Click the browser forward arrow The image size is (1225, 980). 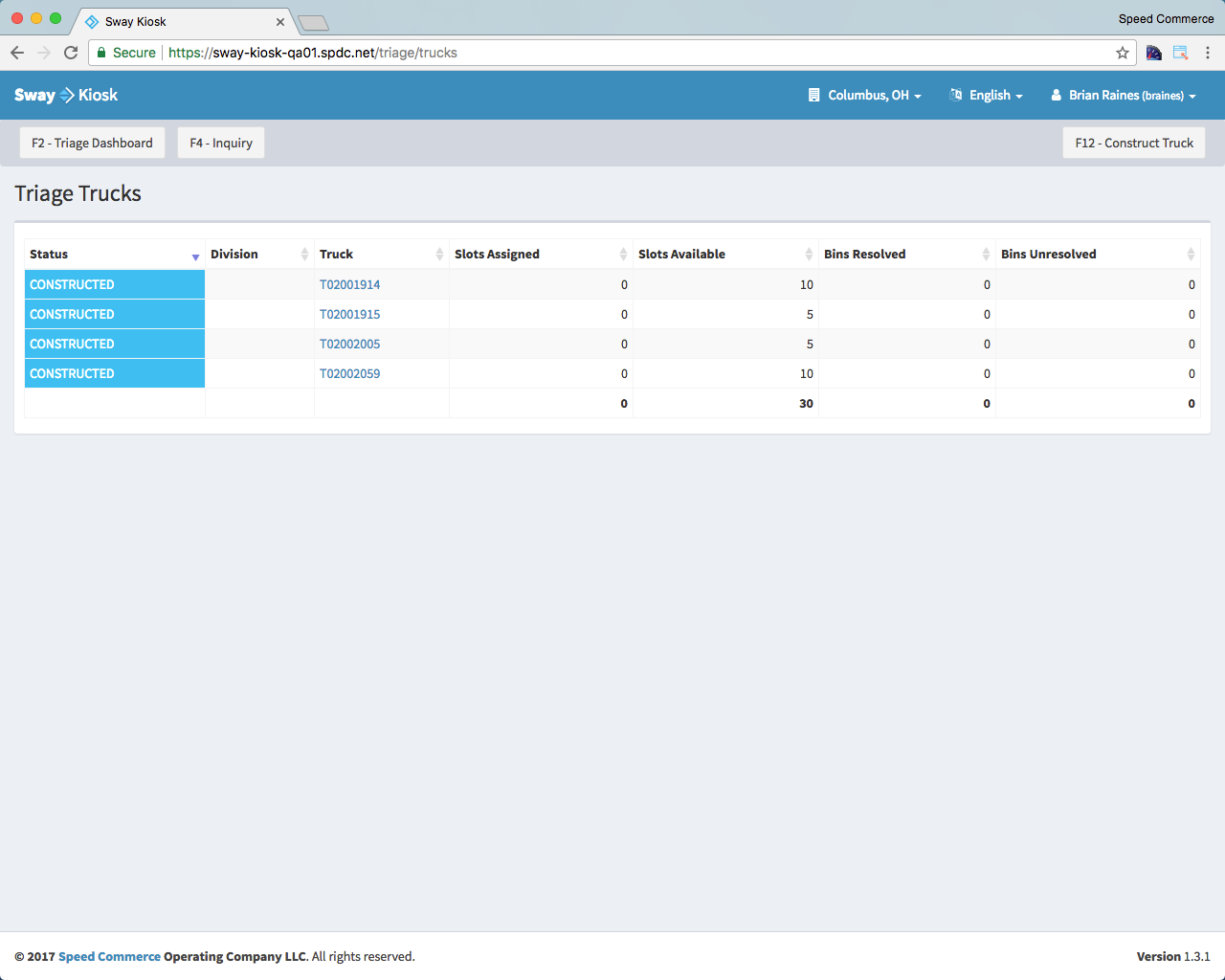pyautogui.click(x=44, y=53)
